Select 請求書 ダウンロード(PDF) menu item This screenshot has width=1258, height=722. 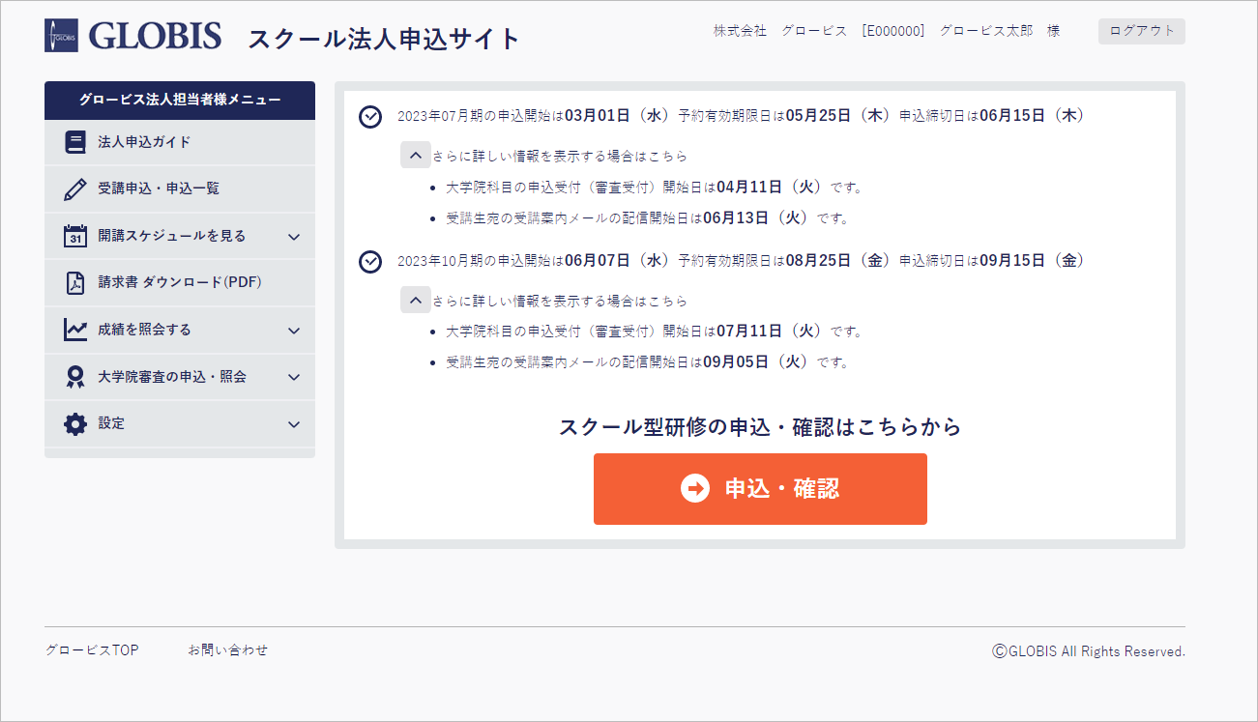tap(180, 283)
